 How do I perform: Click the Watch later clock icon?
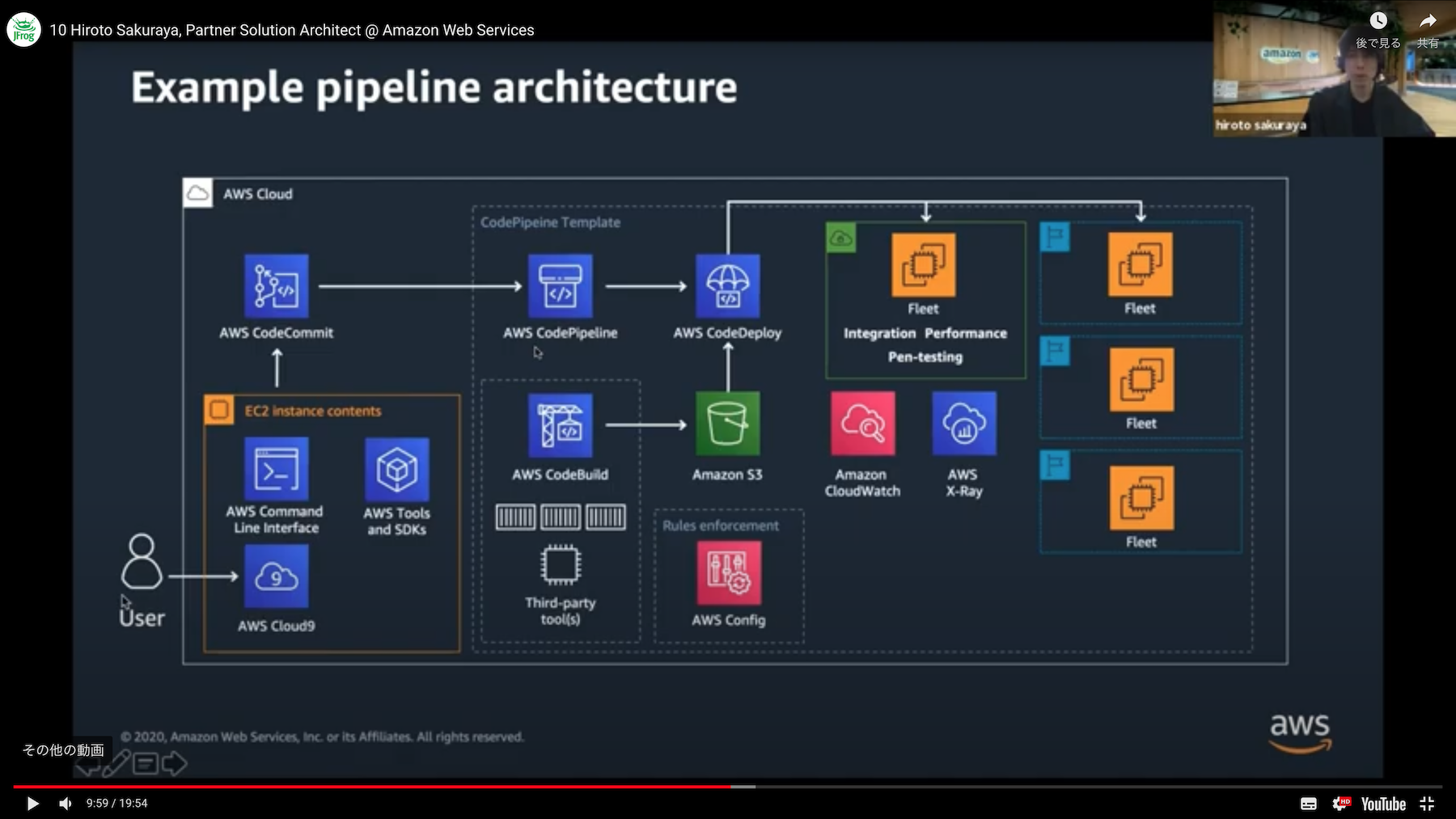(1378, 20)
